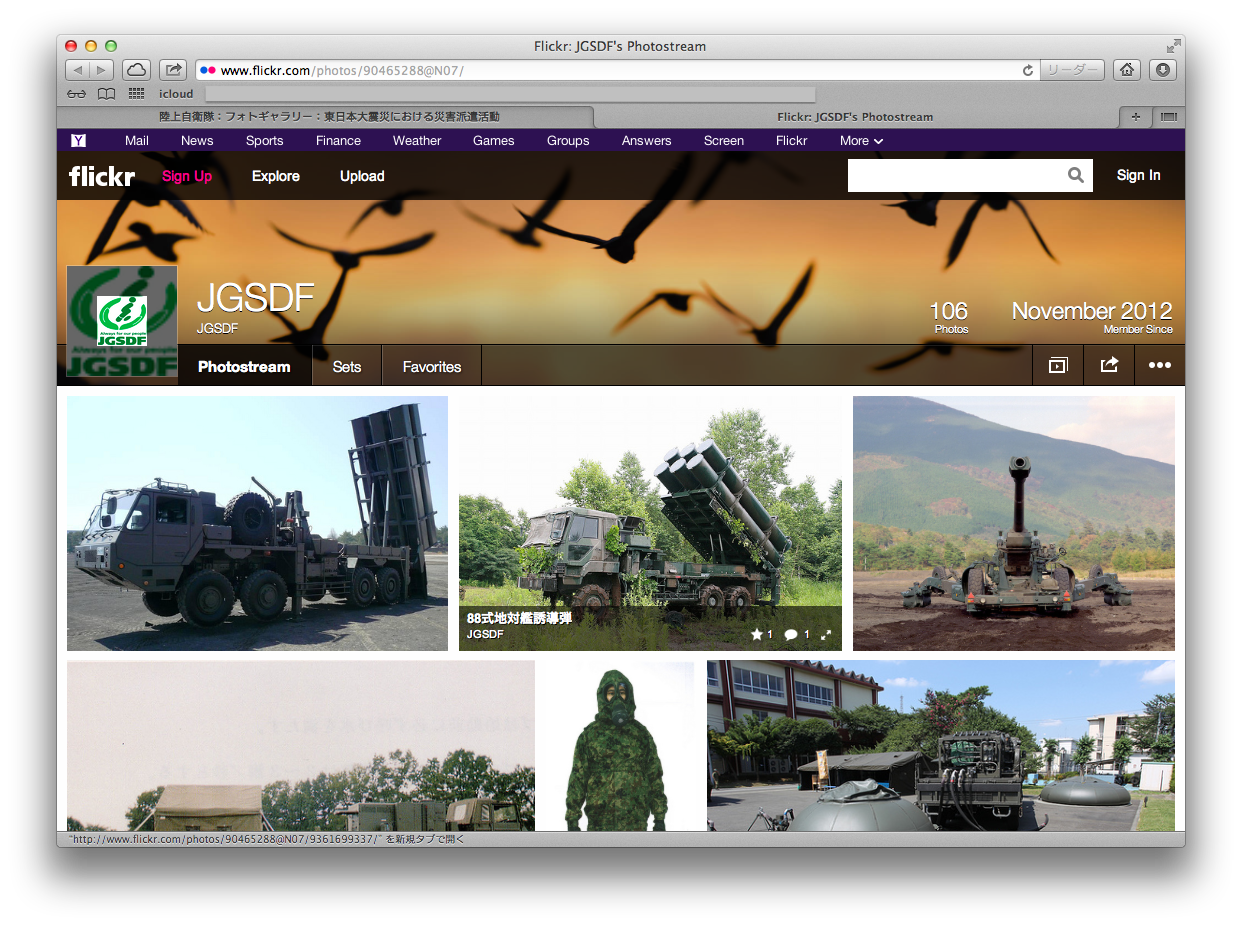Click the Upload link
Viewport: 1242px width, 926px height.
tap(362, 176)
